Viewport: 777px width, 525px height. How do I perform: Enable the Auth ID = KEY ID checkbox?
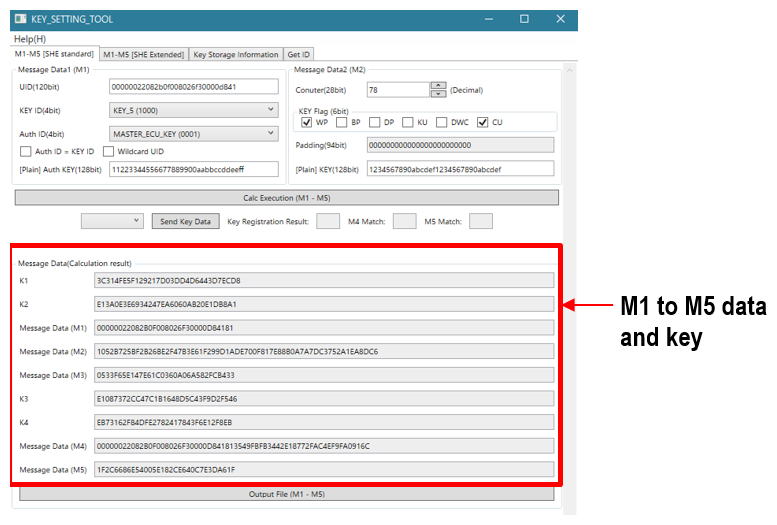click(26, 151)
